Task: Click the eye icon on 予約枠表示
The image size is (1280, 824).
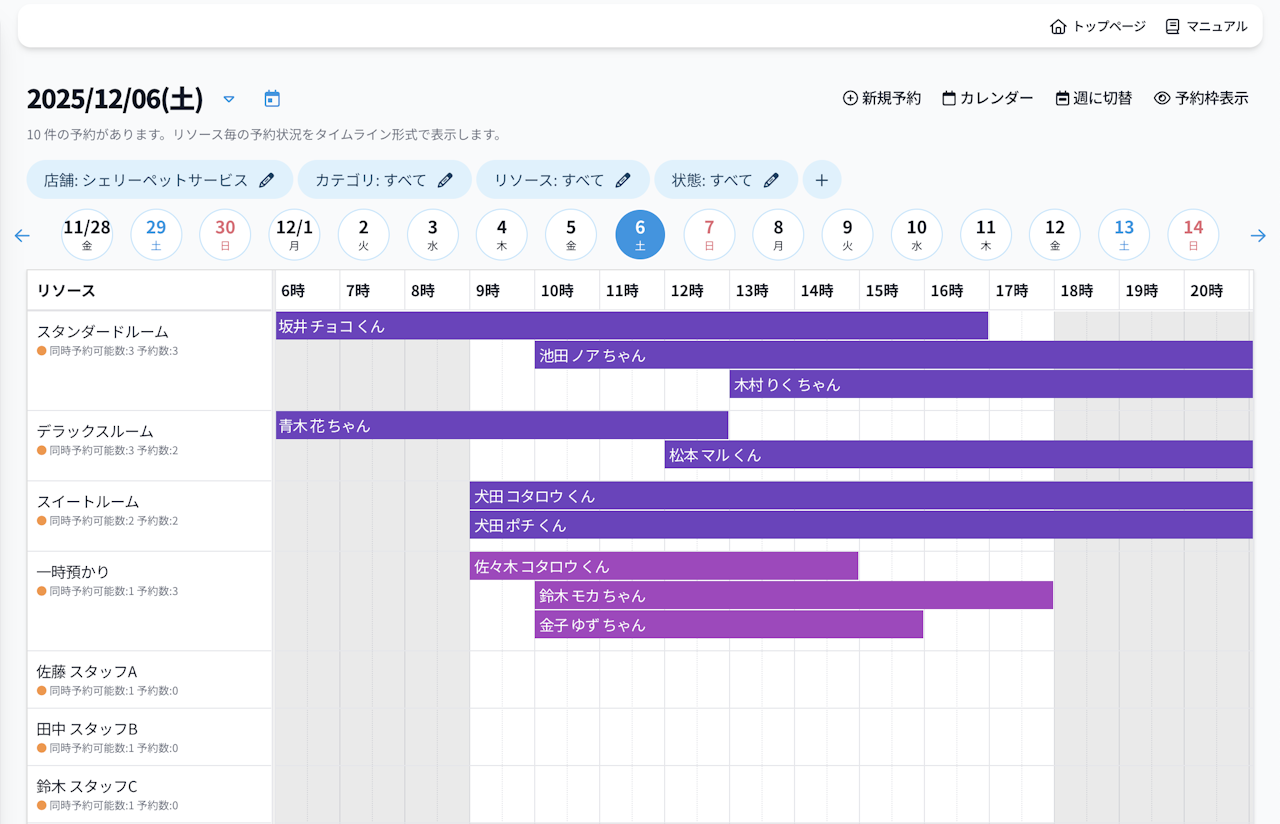Action: (x=1162, y=98)
